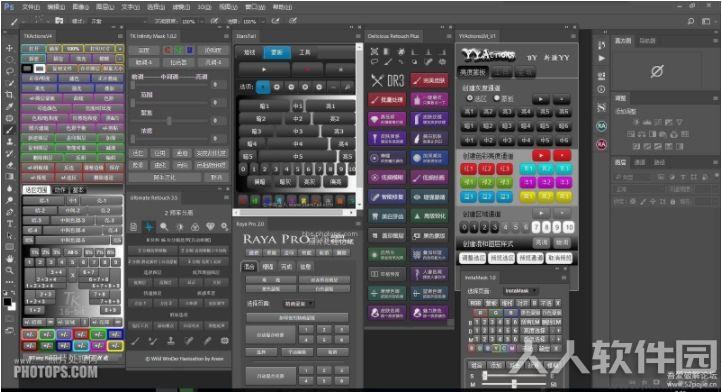Select the Eyedropper tool
722x392 pixels.
coord(9,106)
